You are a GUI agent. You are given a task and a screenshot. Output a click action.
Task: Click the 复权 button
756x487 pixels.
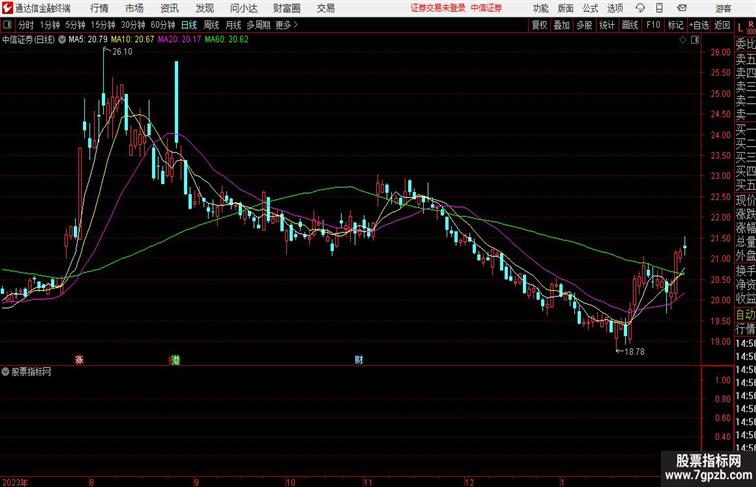[540, 25]
